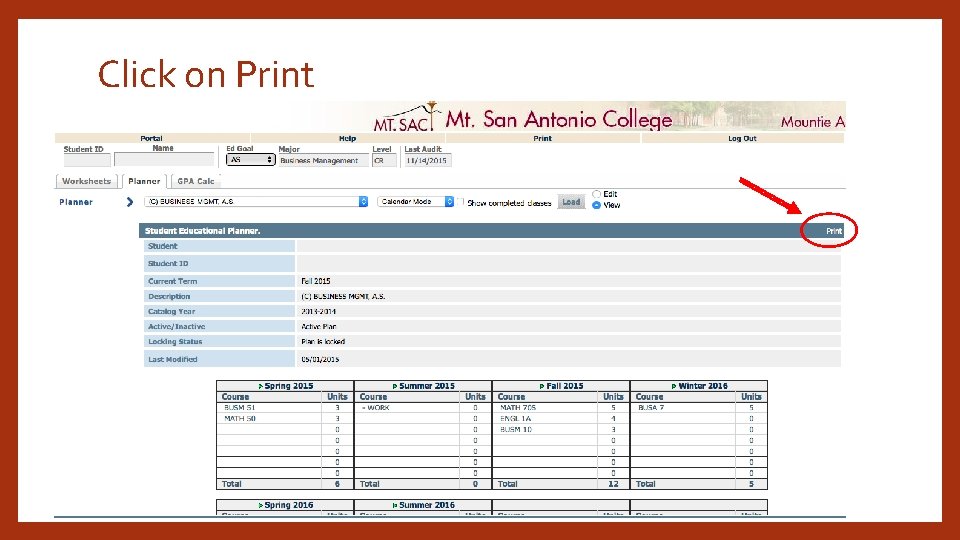Switch to the GPA Calc tab
Image resolution: width=960 pixels, height=540 pixels.
195,181
